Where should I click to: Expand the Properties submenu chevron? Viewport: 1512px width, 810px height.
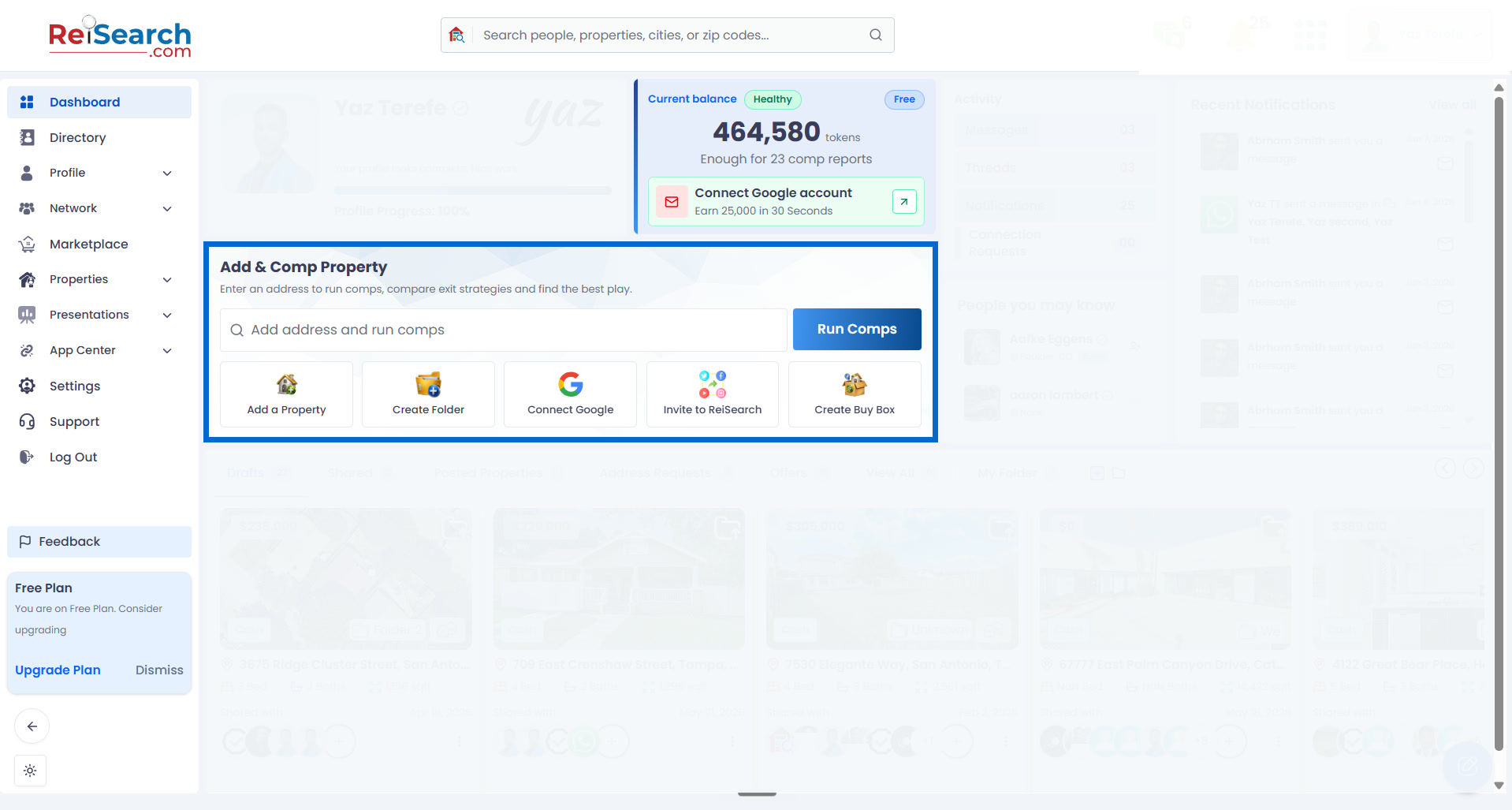[167, 279]
